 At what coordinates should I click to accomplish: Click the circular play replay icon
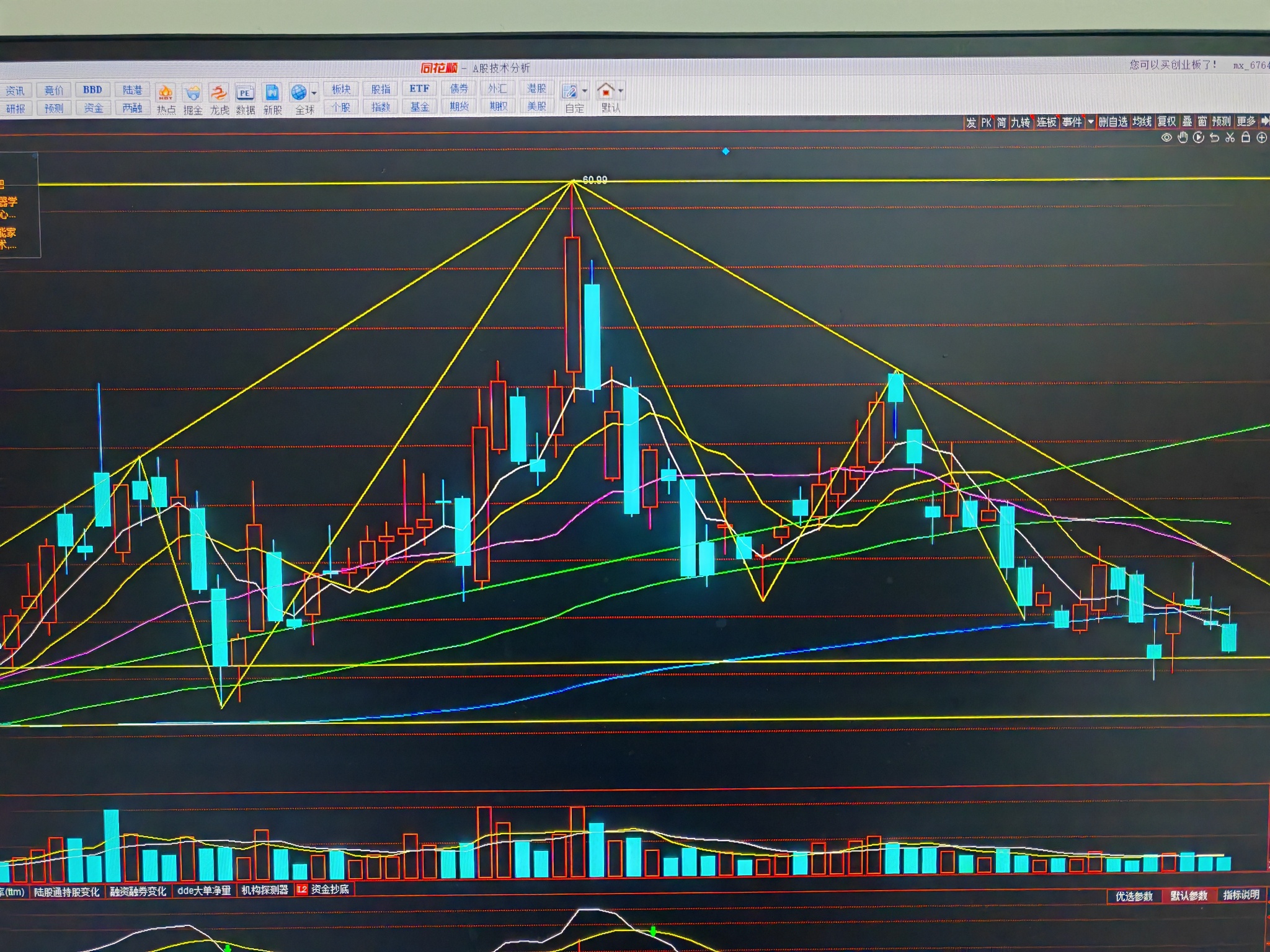(x=1198, y=138)
